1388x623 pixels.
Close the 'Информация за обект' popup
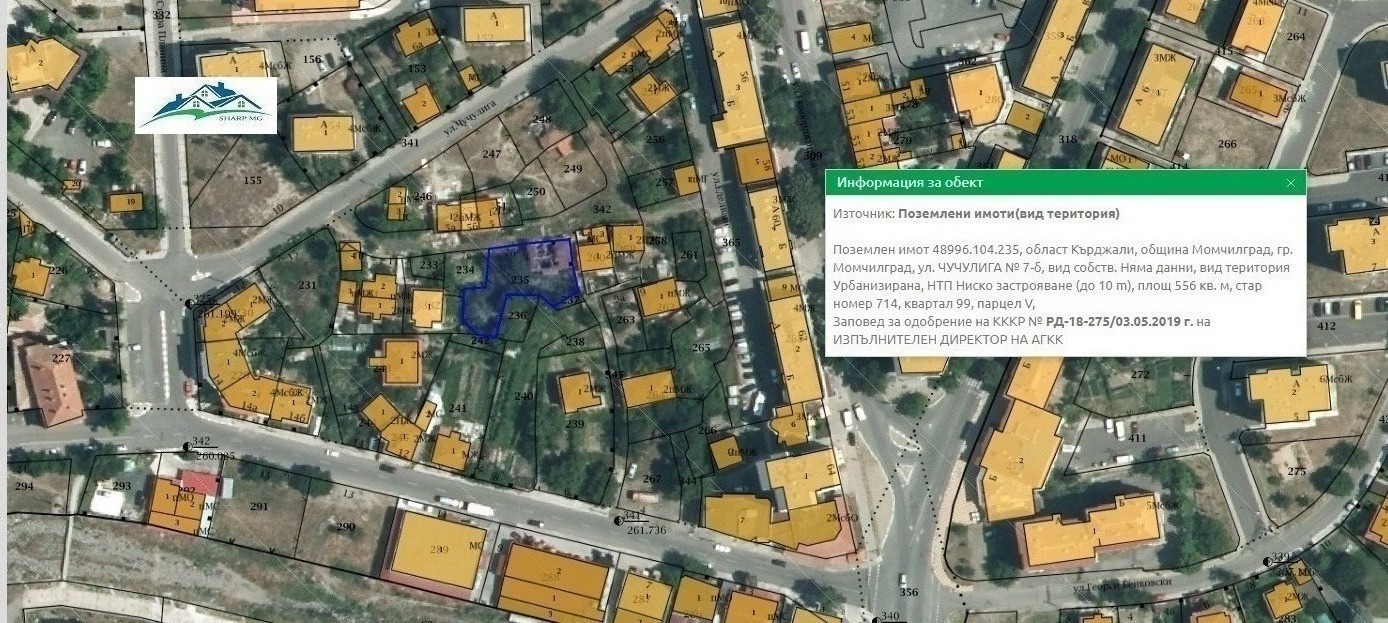click(1290, 183)
